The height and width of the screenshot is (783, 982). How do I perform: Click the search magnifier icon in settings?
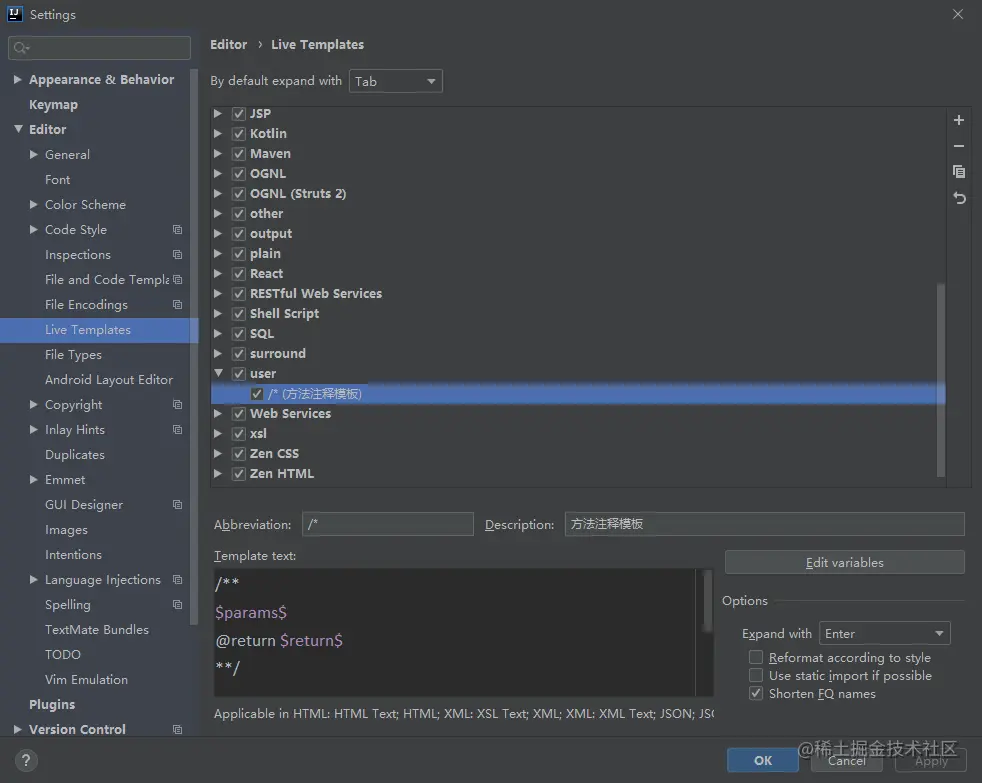click(21, 48)
